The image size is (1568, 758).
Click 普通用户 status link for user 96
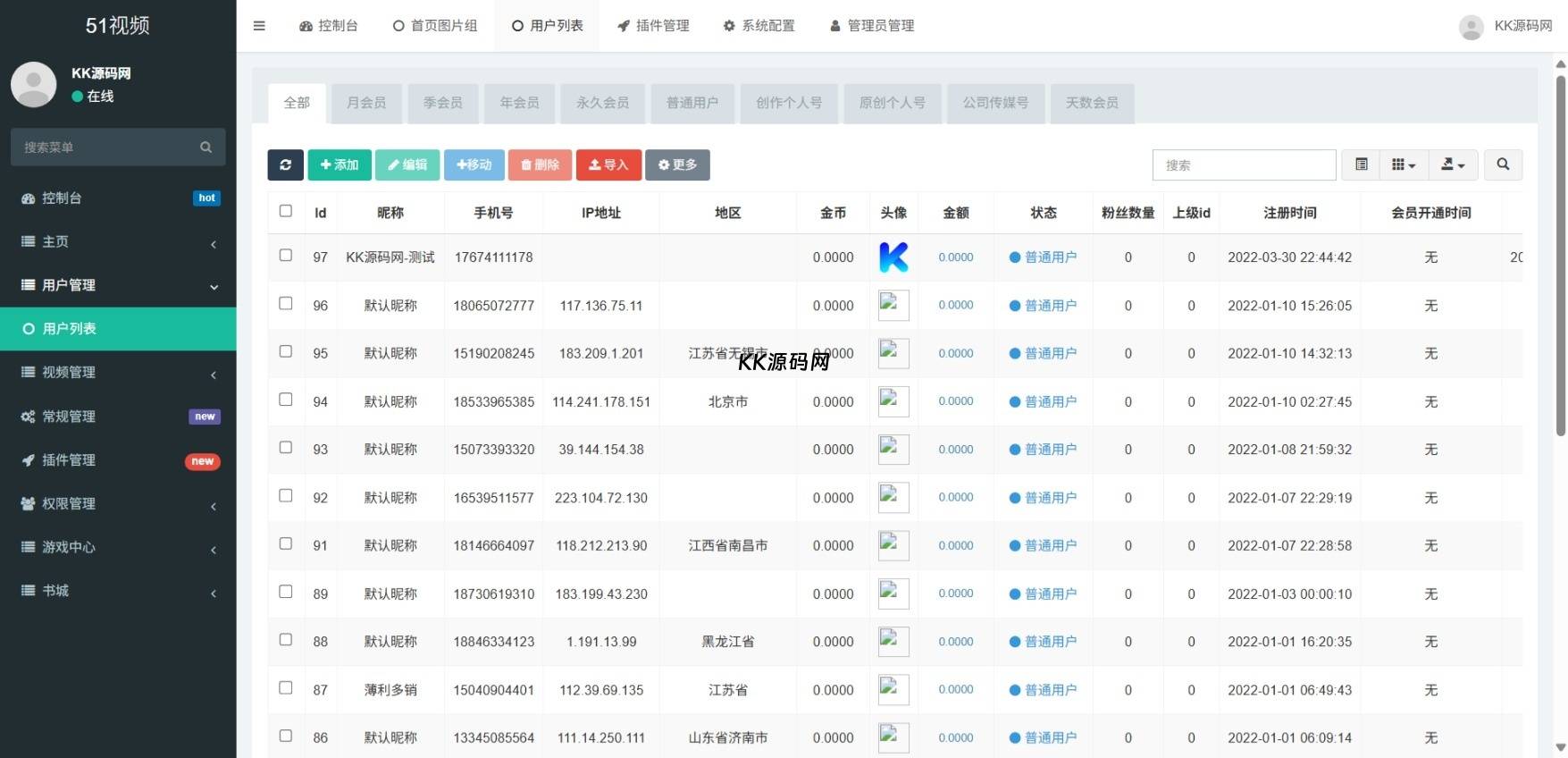(1050, 306)
